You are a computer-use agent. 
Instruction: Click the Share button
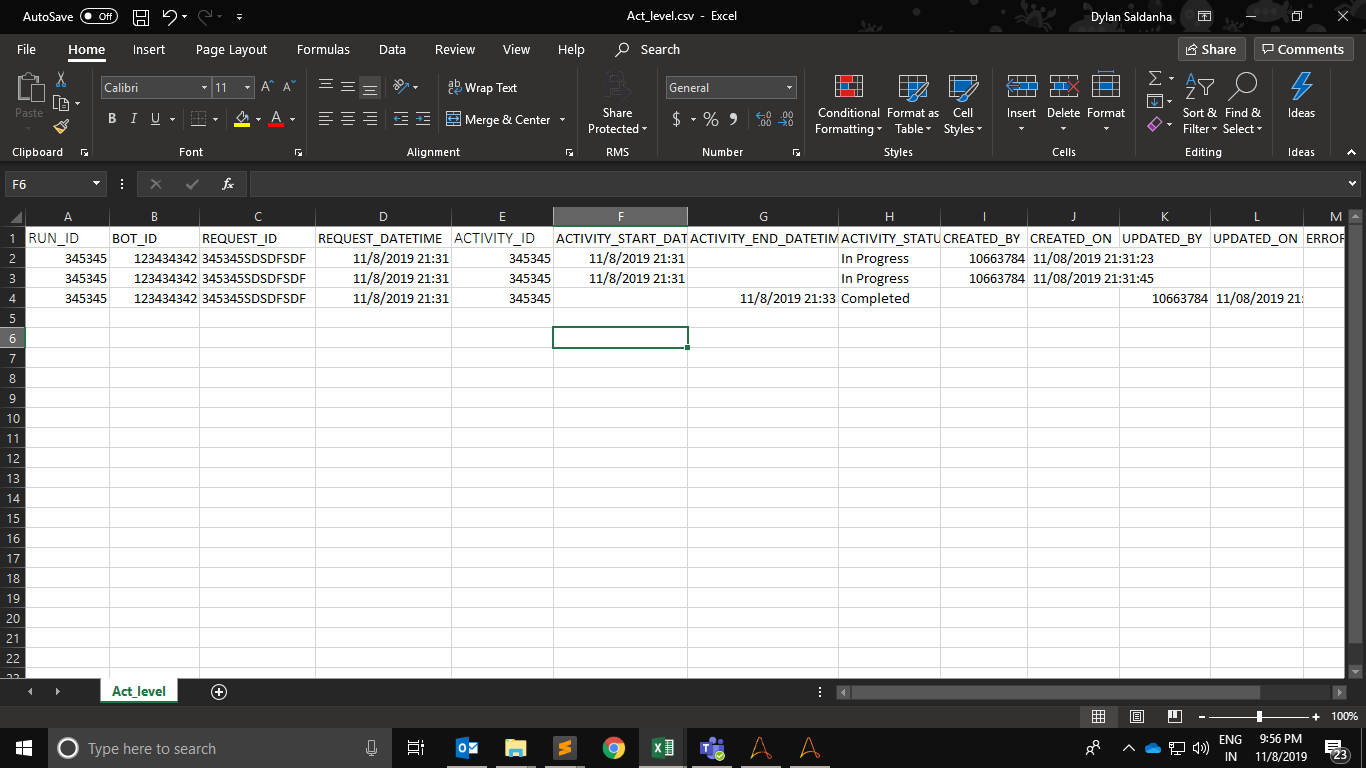tap(1209, 50)
